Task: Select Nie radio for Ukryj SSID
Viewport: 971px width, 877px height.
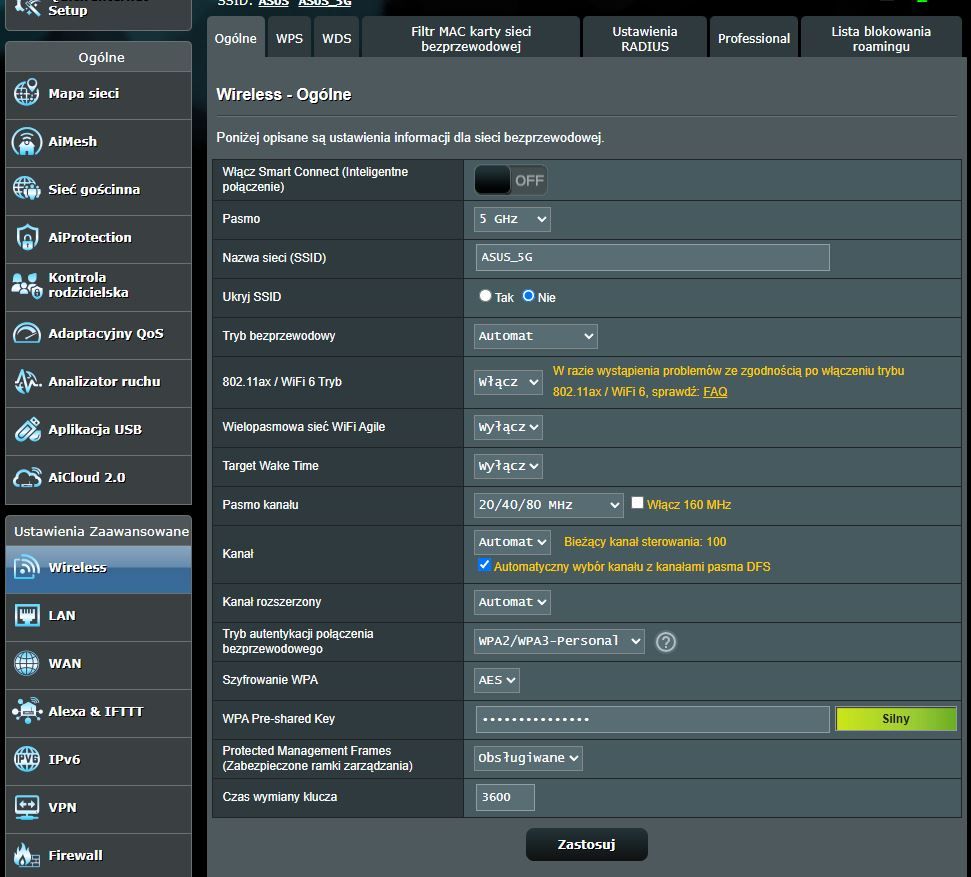Action: [x=528, y=296]
